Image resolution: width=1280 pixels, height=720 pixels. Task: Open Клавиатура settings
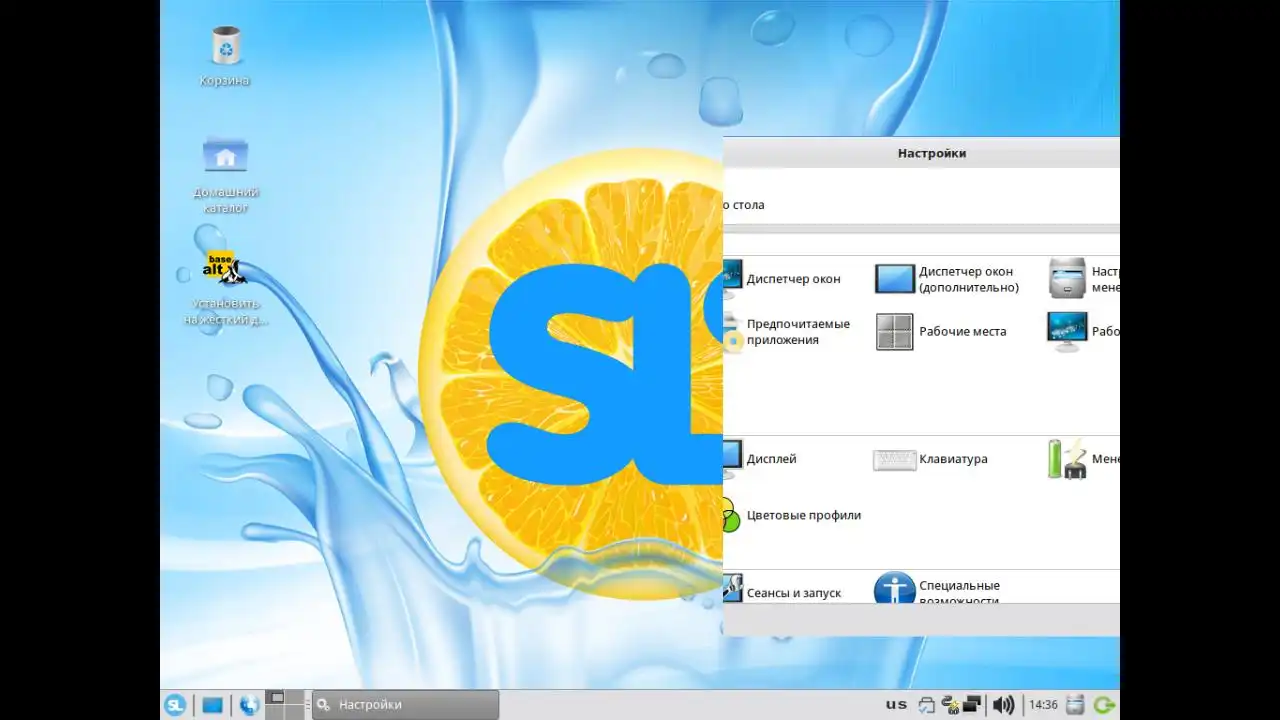tap(930, 459)
